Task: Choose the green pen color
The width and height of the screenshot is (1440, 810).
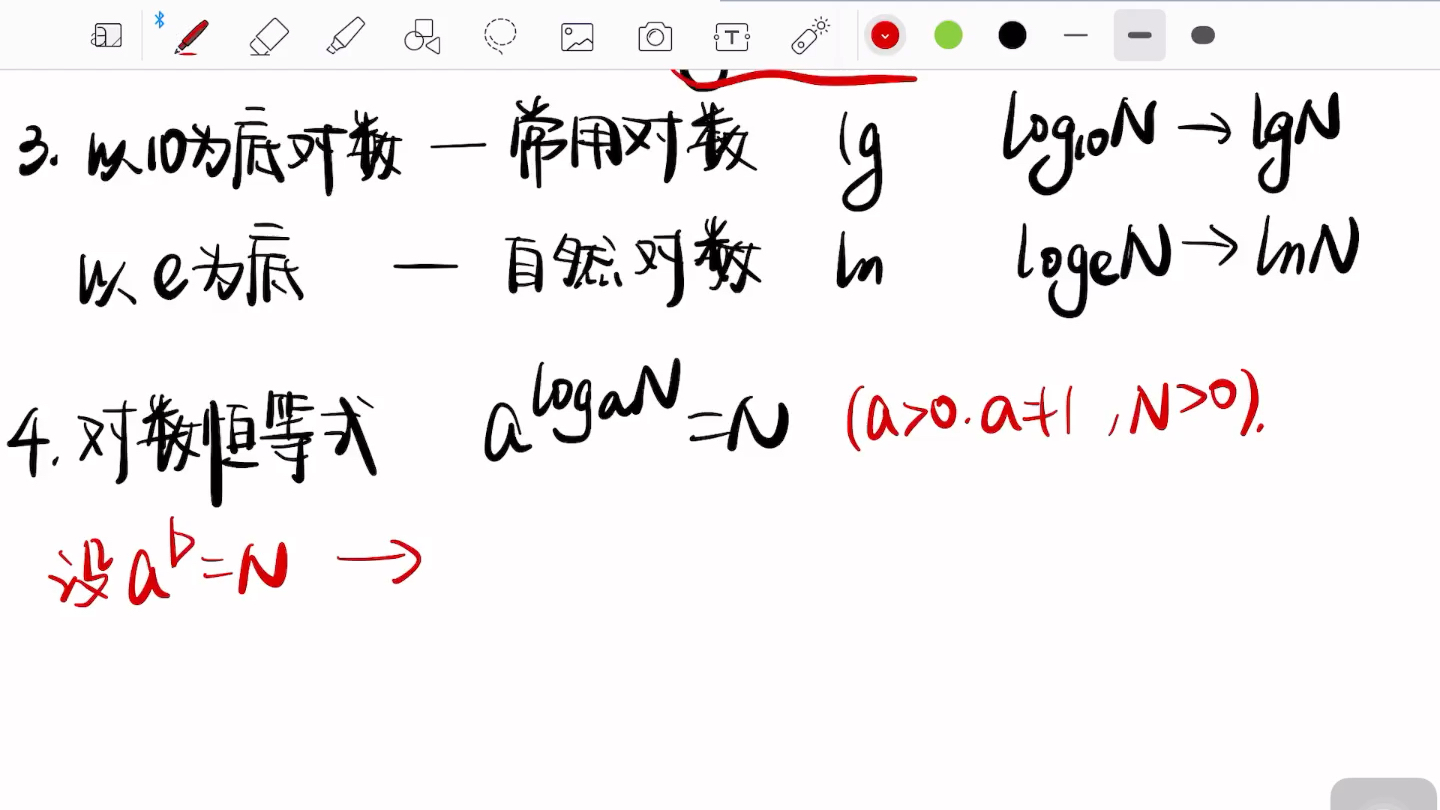Action: pyautogui.click(x=948, y=36)
